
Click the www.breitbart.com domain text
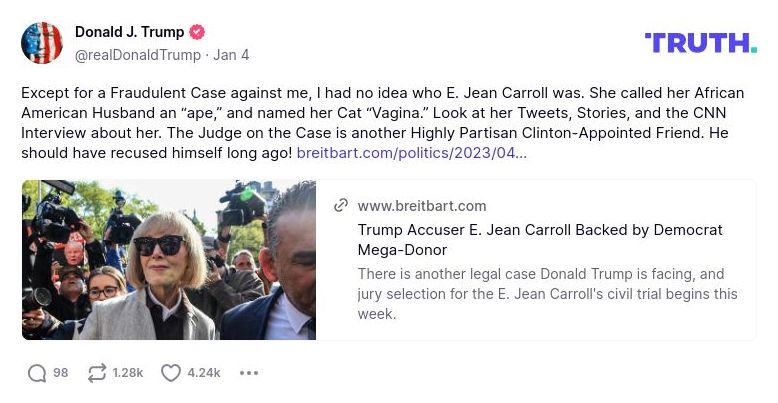pos(421,206)
